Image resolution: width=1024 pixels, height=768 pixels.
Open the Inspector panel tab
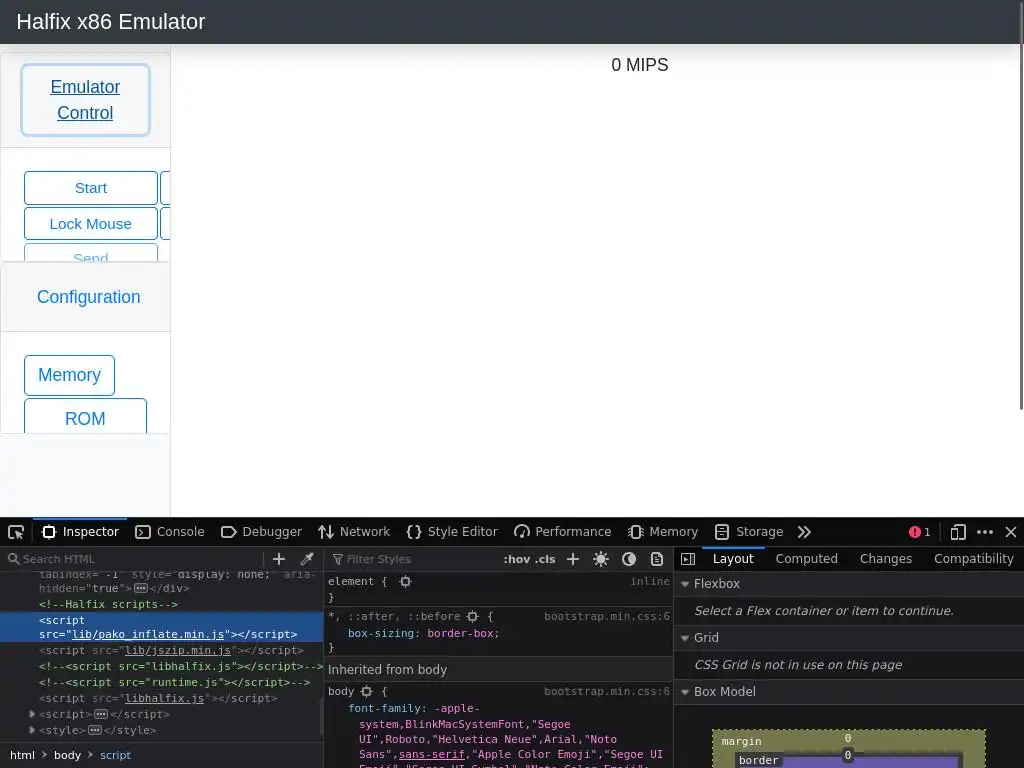(81, 532)
